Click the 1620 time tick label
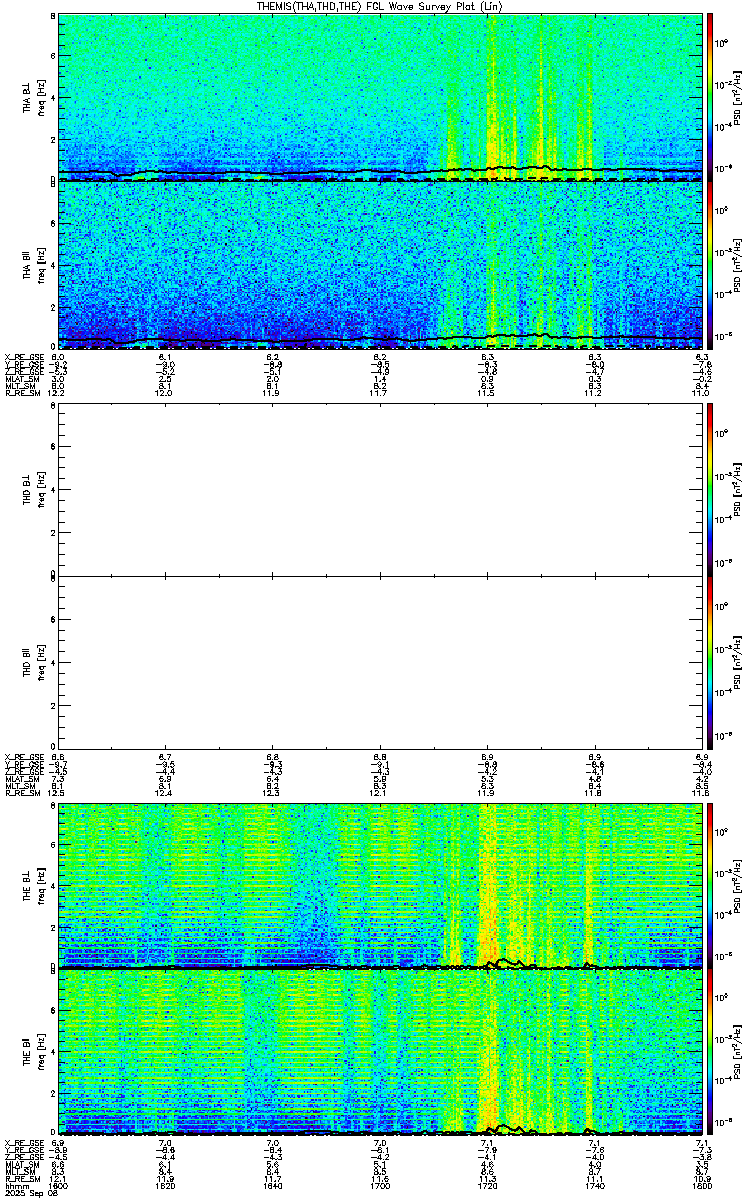 pyautogui.click(x=165, y=1186)
